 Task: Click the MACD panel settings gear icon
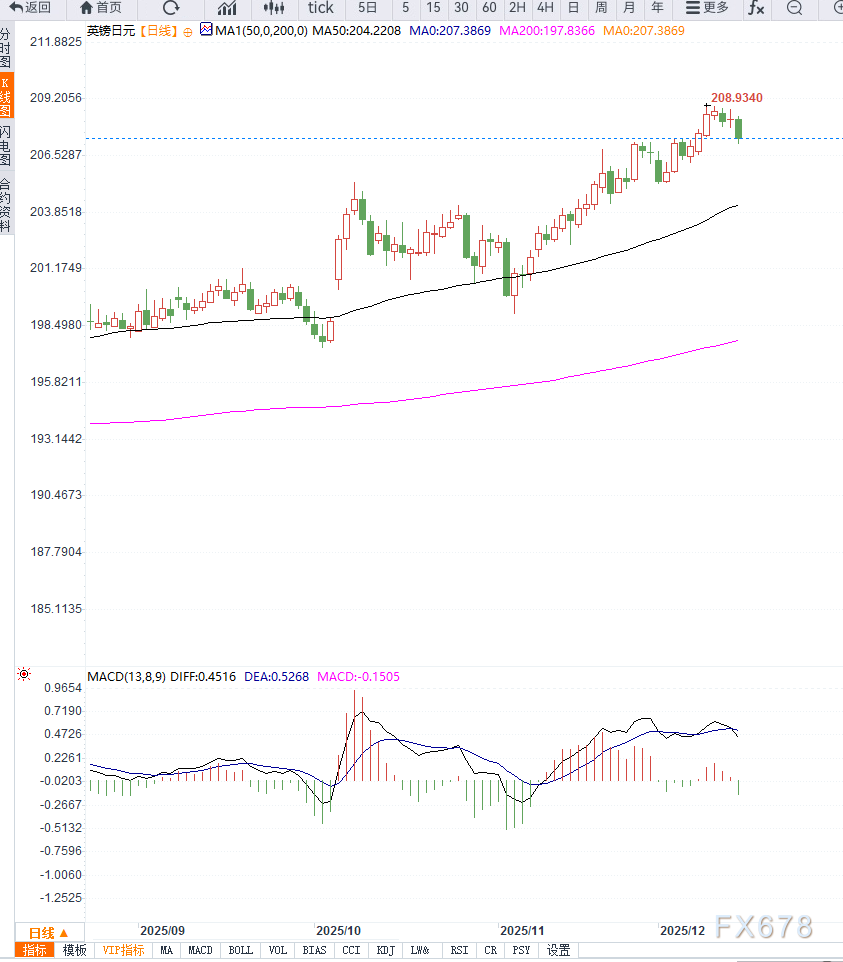tap(24, 676)
